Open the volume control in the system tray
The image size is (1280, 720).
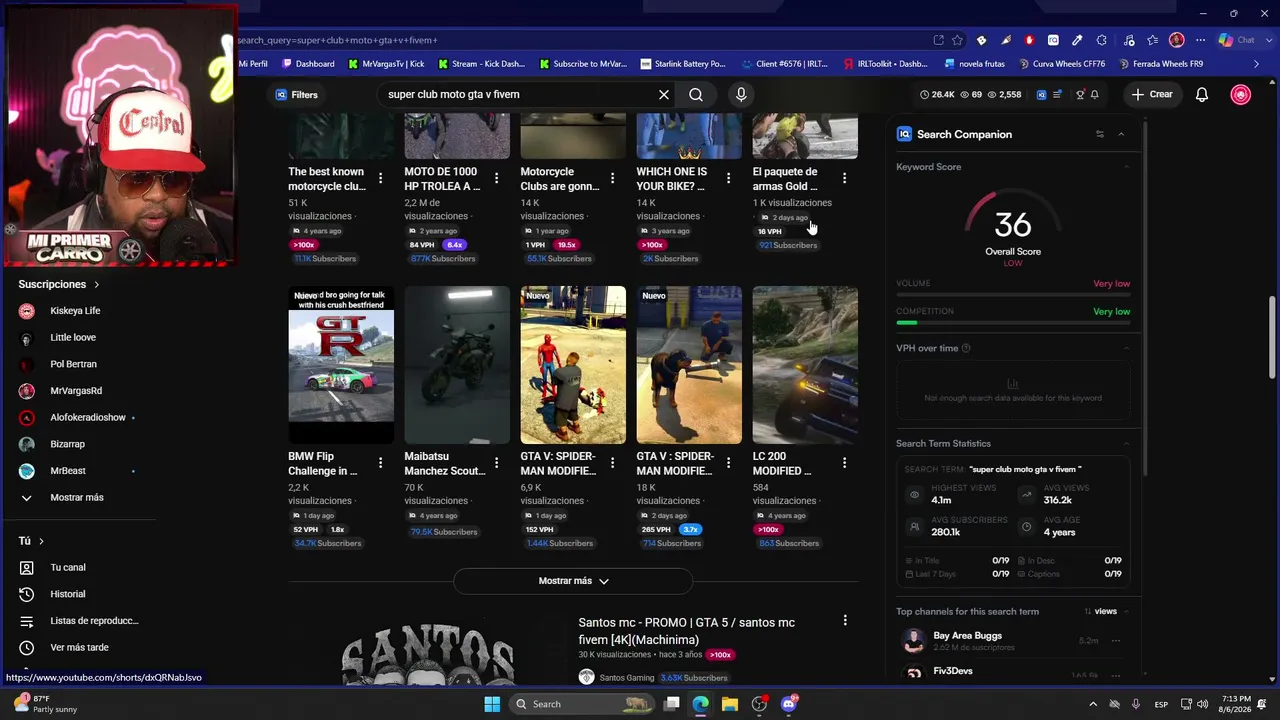coord(1202,704)
